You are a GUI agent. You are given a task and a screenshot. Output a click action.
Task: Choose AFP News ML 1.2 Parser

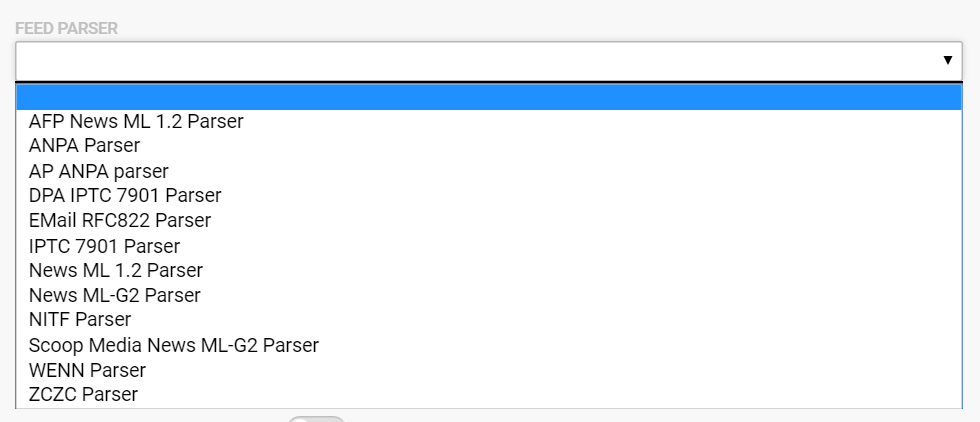(x=137, y=121)
